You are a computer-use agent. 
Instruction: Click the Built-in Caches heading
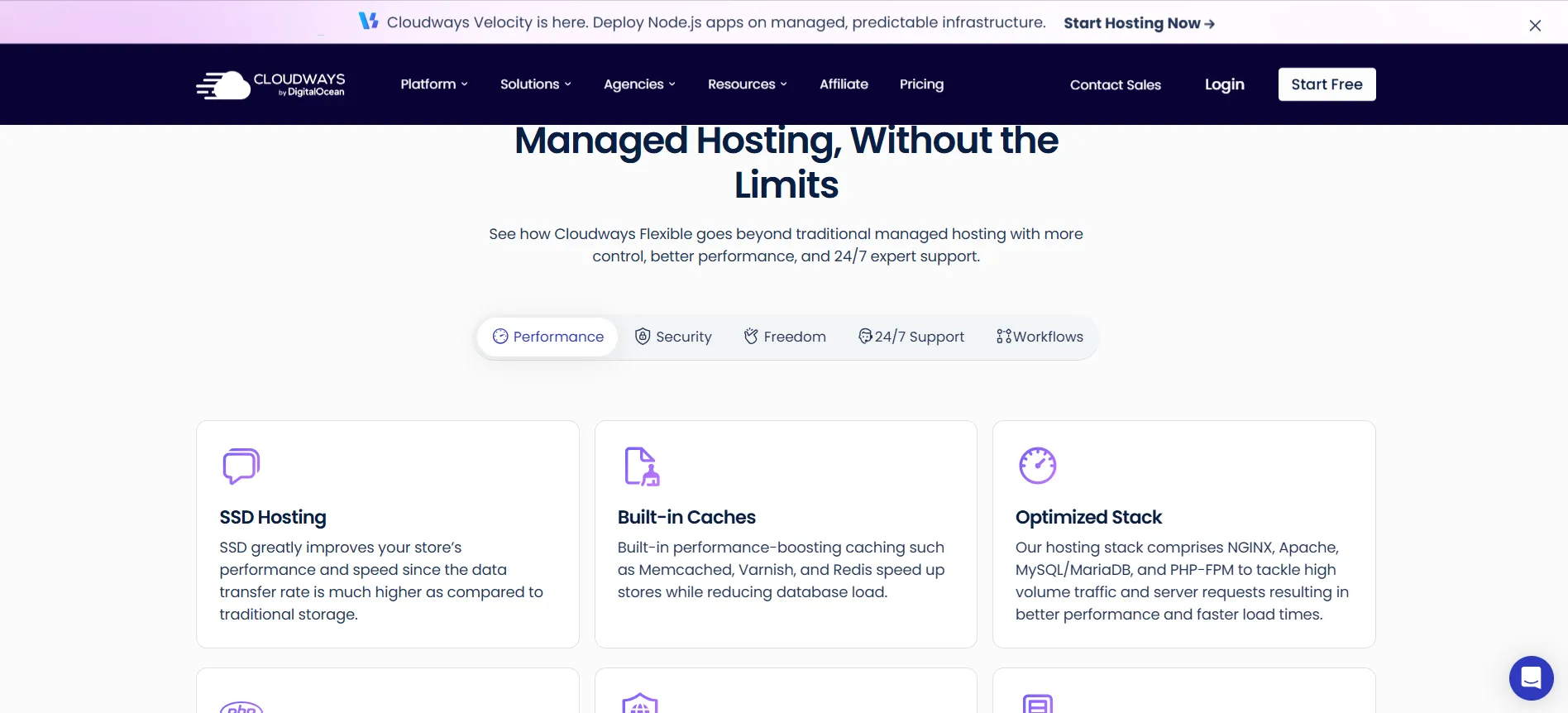click(686, 517)
